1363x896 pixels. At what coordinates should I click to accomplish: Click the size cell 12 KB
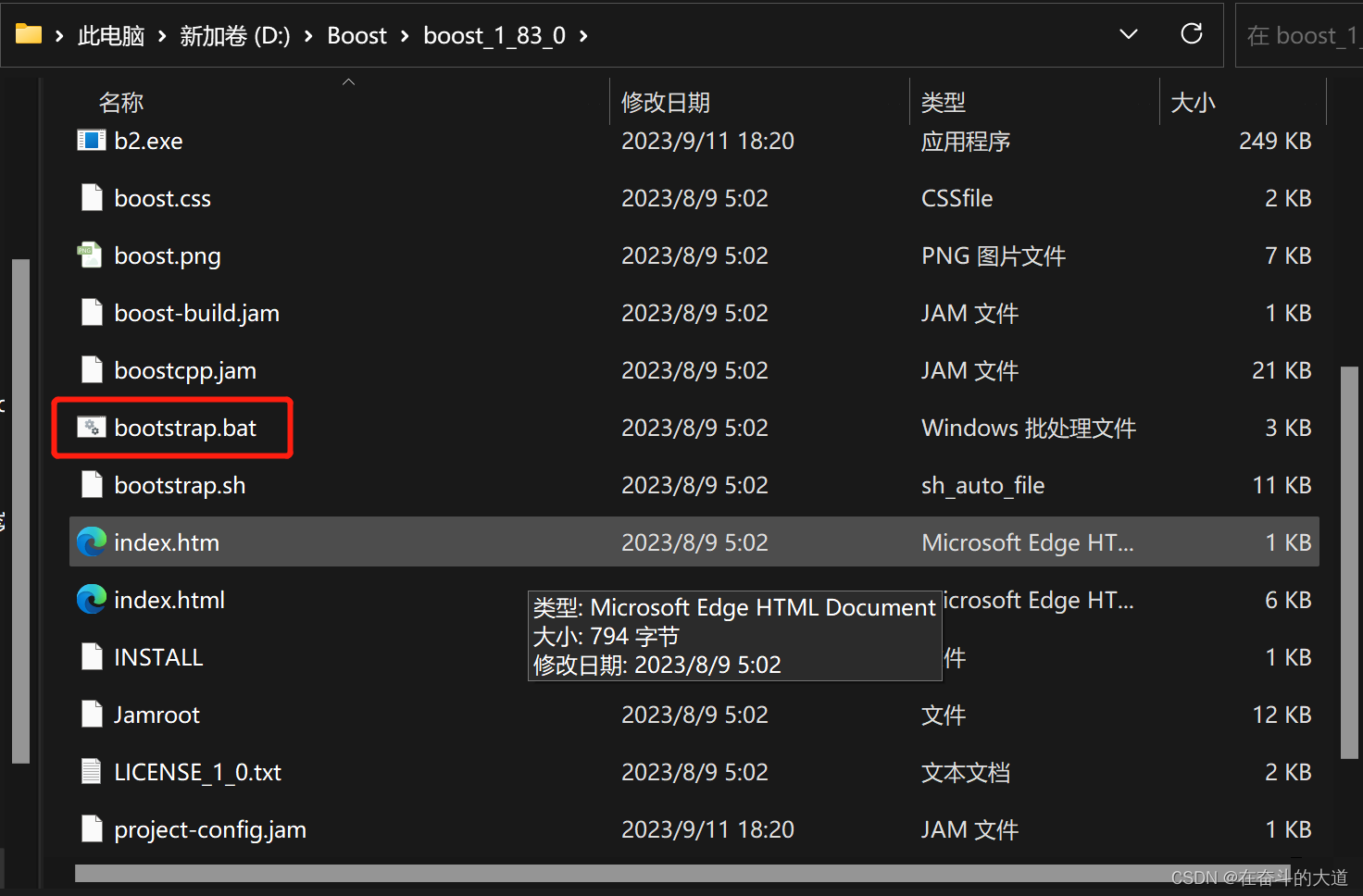point(1282,715)
